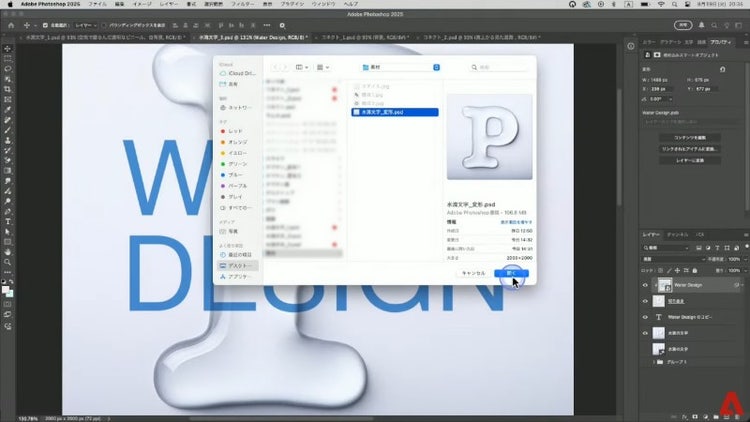Select the Move tool in the toolbar
This screenshot has width=750, height=422.
(x=8, y=47)
